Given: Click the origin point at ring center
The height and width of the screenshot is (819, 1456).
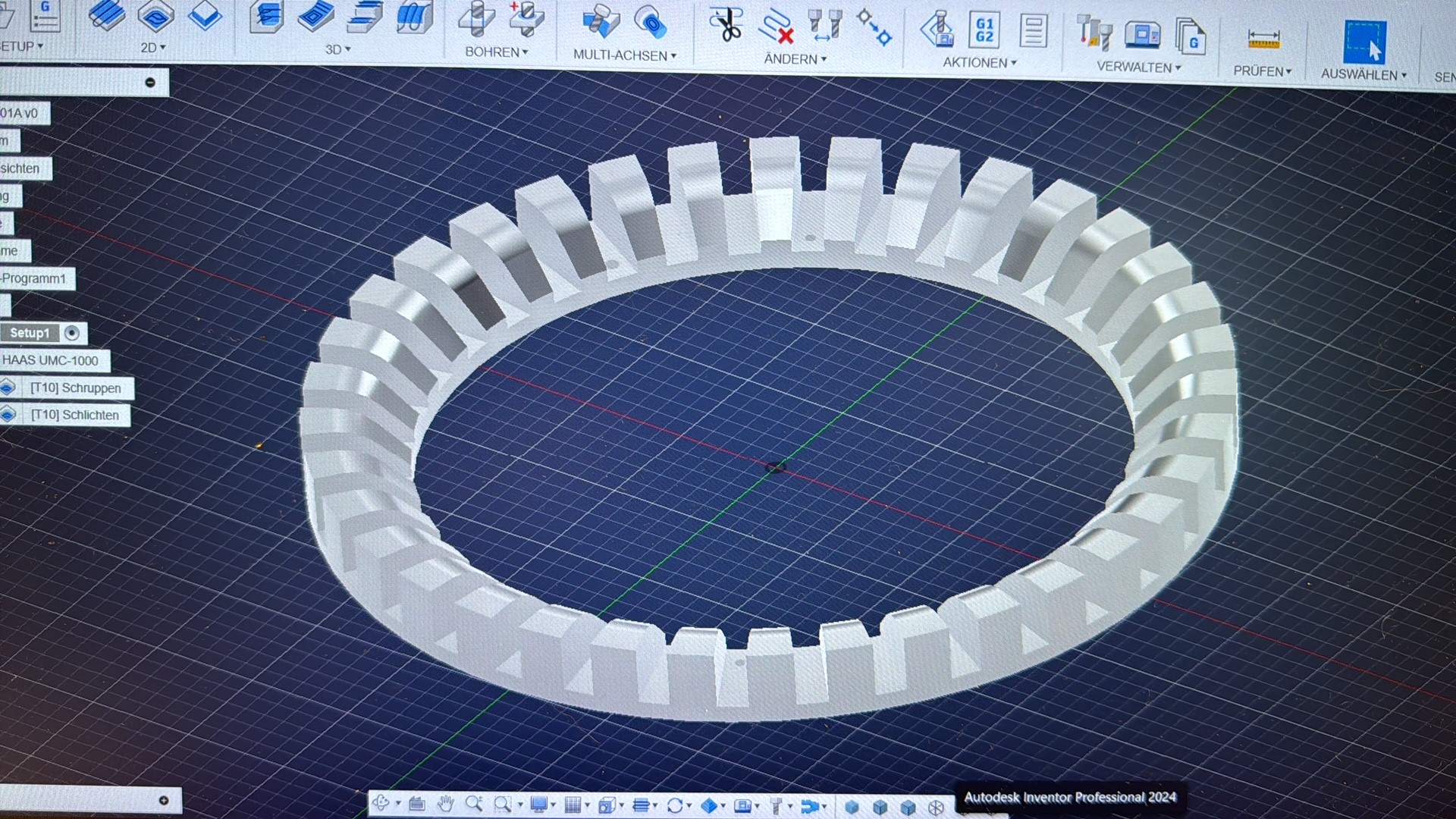Looking at the screenshot, I should (x=775, y=467).
